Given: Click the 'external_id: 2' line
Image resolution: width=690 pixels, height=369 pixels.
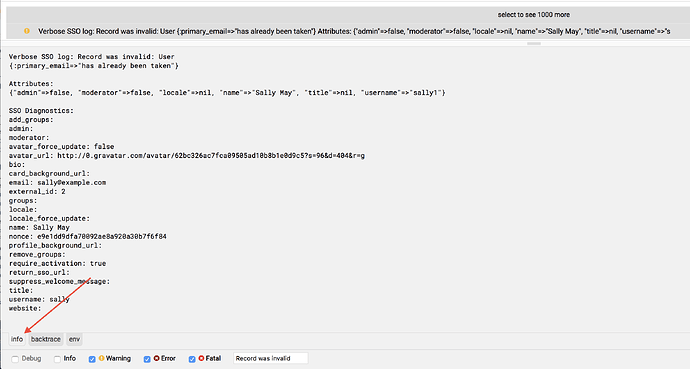Looking at the screenshot, I should coord(37,191).
